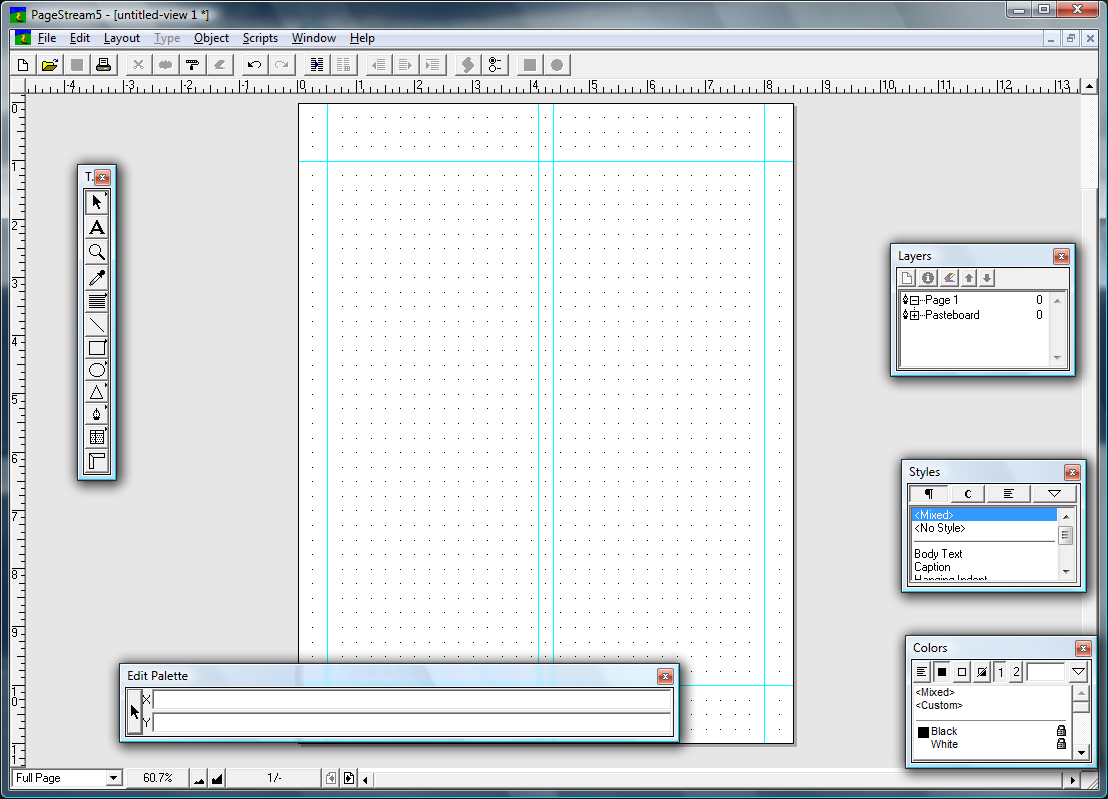Toggle paragraph styles button in Styles panel
The height and width of the screenshot is (799, 1108).
pyautogui.click(x=929, y=494)
